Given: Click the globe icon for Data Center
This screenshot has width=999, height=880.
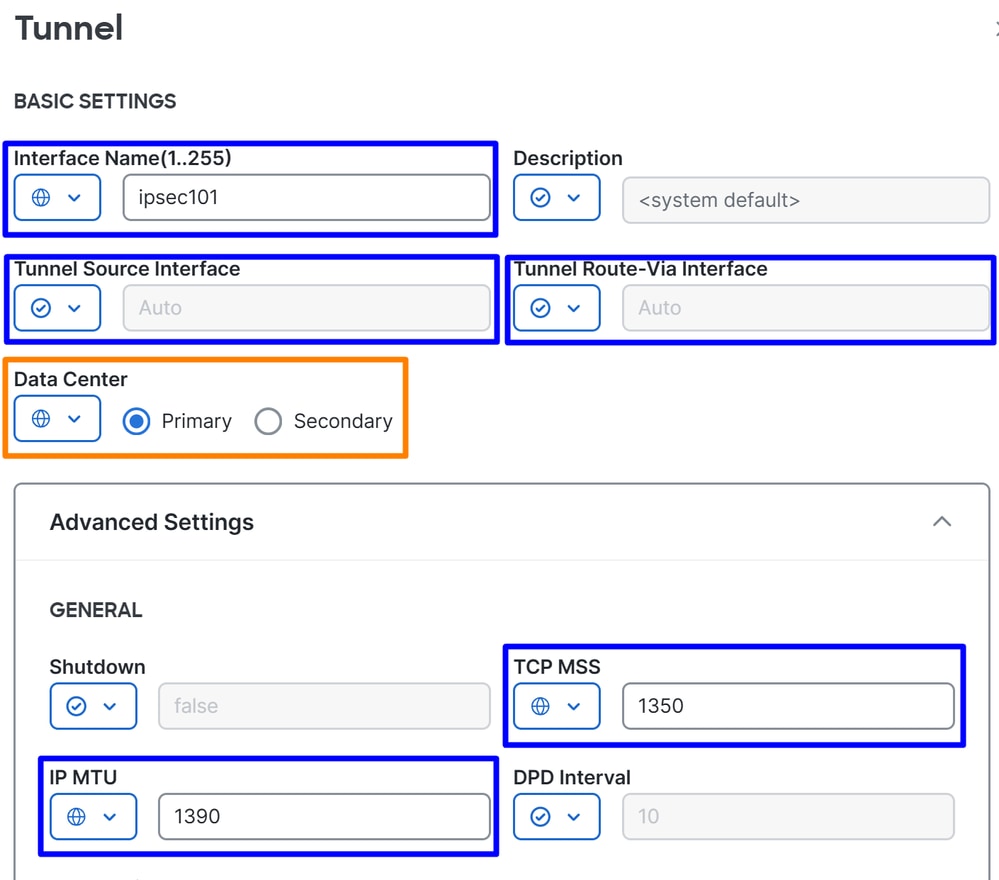Looking at the screenshot, I should click(x=41, y=419).
